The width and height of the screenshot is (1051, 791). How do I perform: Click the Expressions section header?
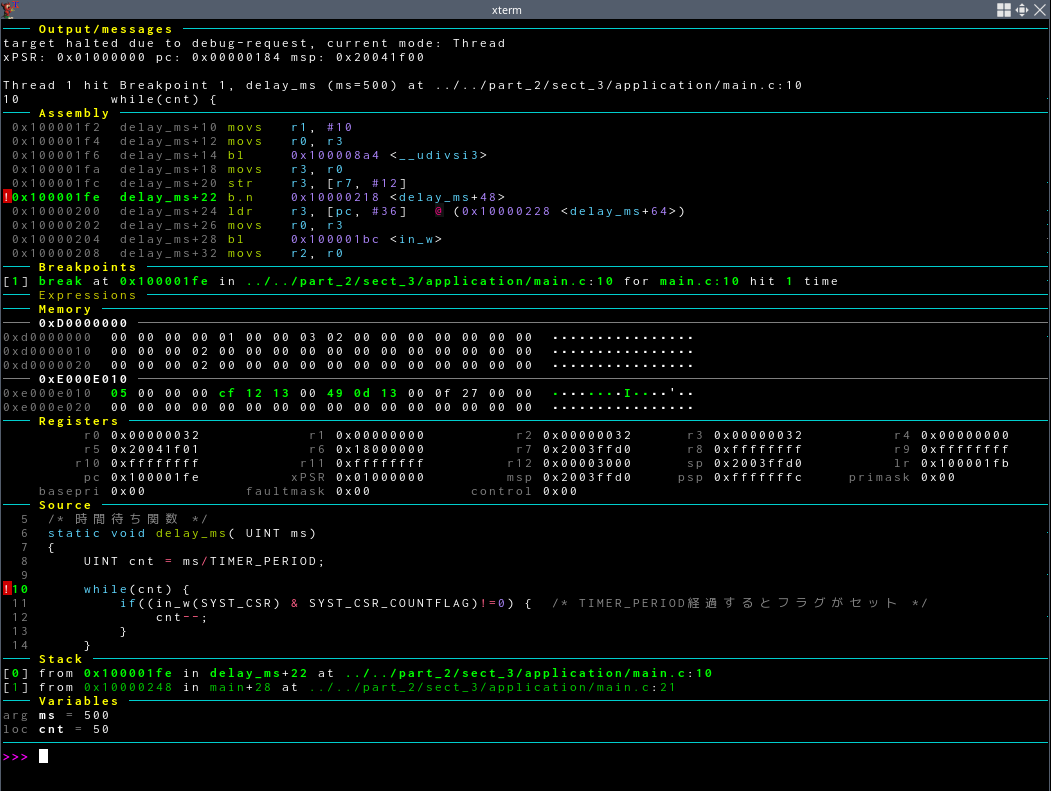87,296
